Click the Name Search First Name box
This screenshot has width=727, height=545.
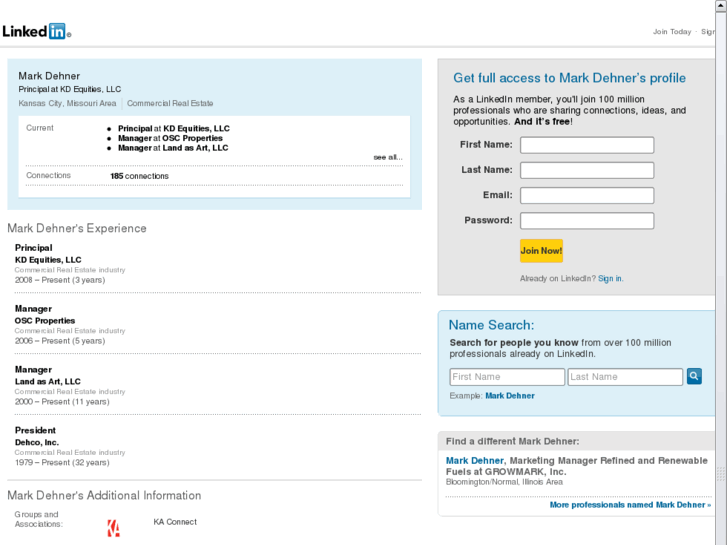[x=507, y=377]
